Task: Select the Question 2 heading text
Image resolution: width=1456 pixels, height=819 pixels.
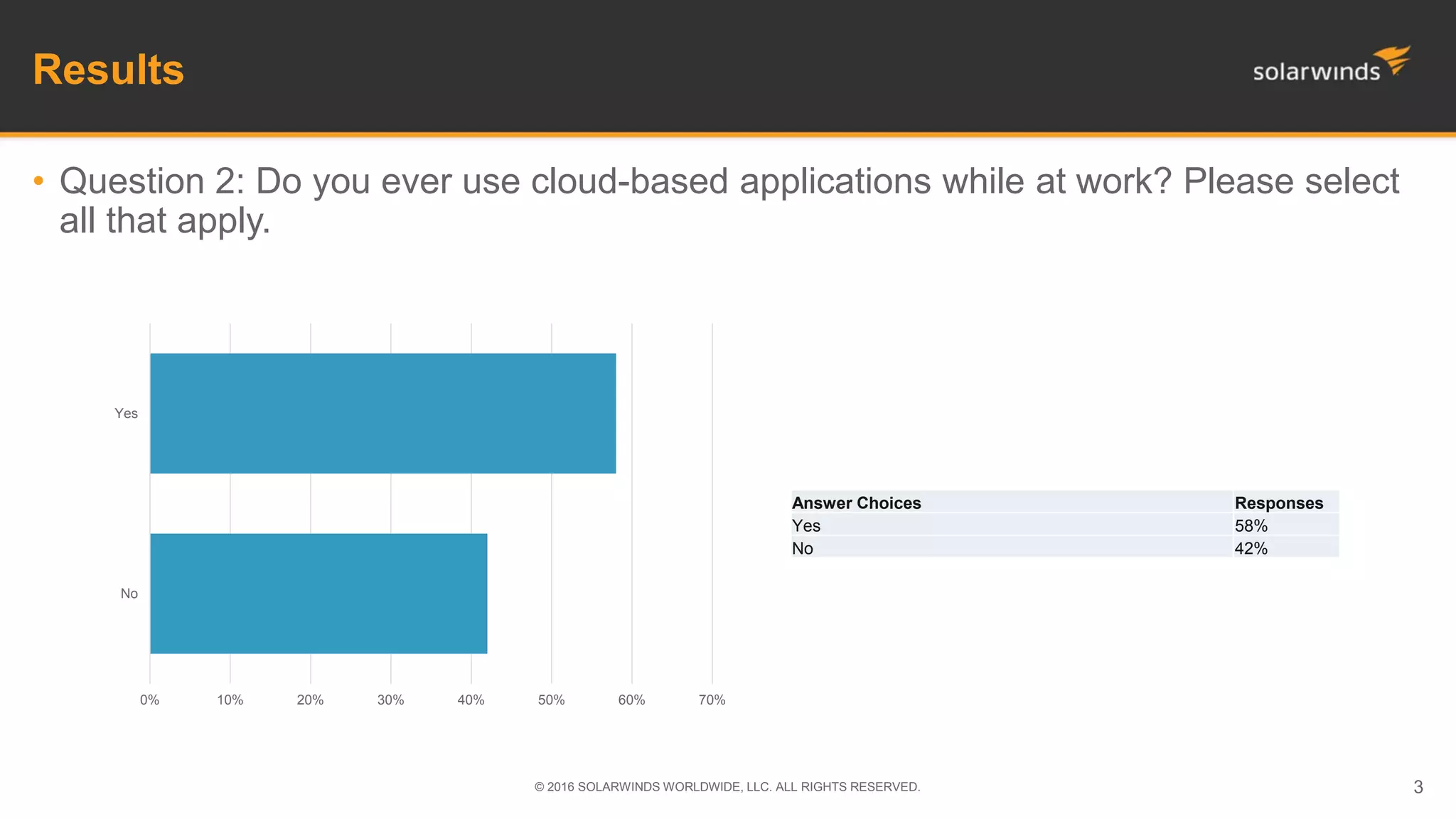Action: tap(729, 200)
